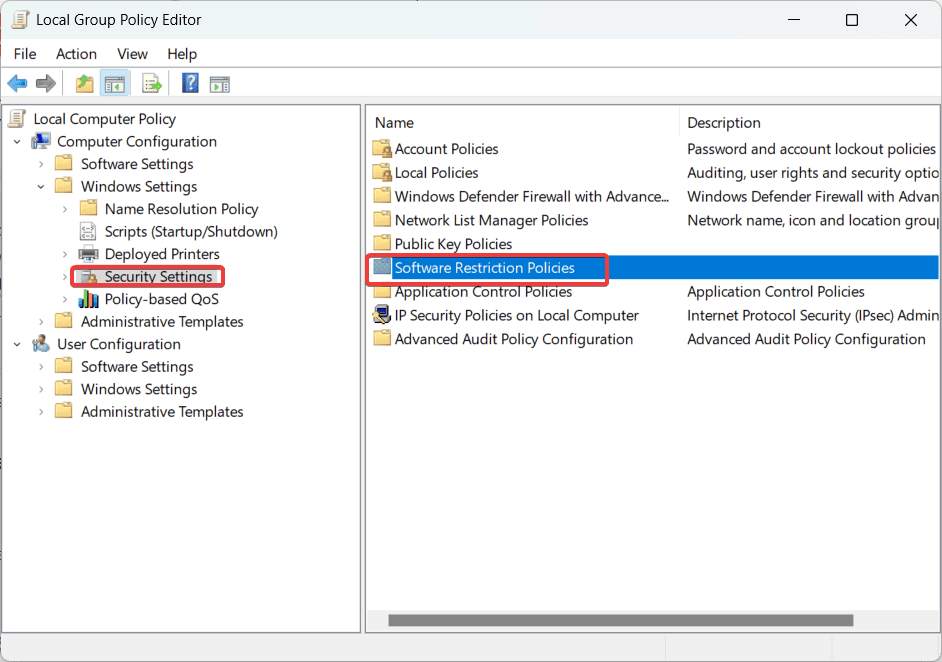This screenshot has height=662, width=942.
Task: Click the Advanced Audit Policy Configuration folder icon
Action: pos(382,338)
